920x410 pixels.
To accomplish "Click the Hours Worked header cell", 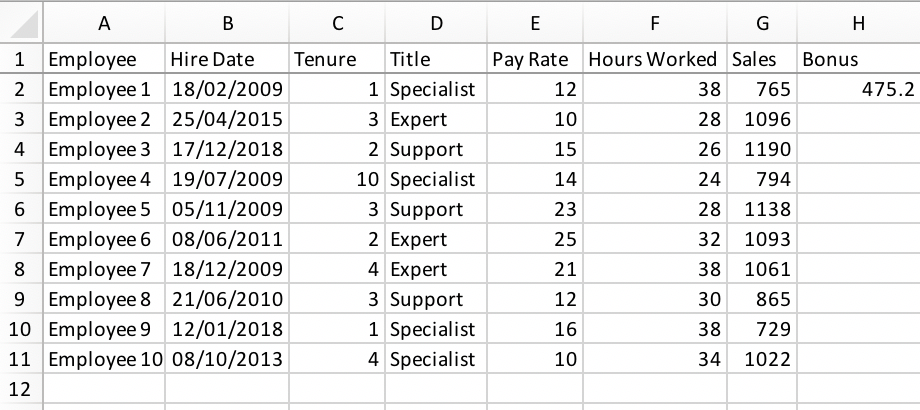I will (654, 59).
